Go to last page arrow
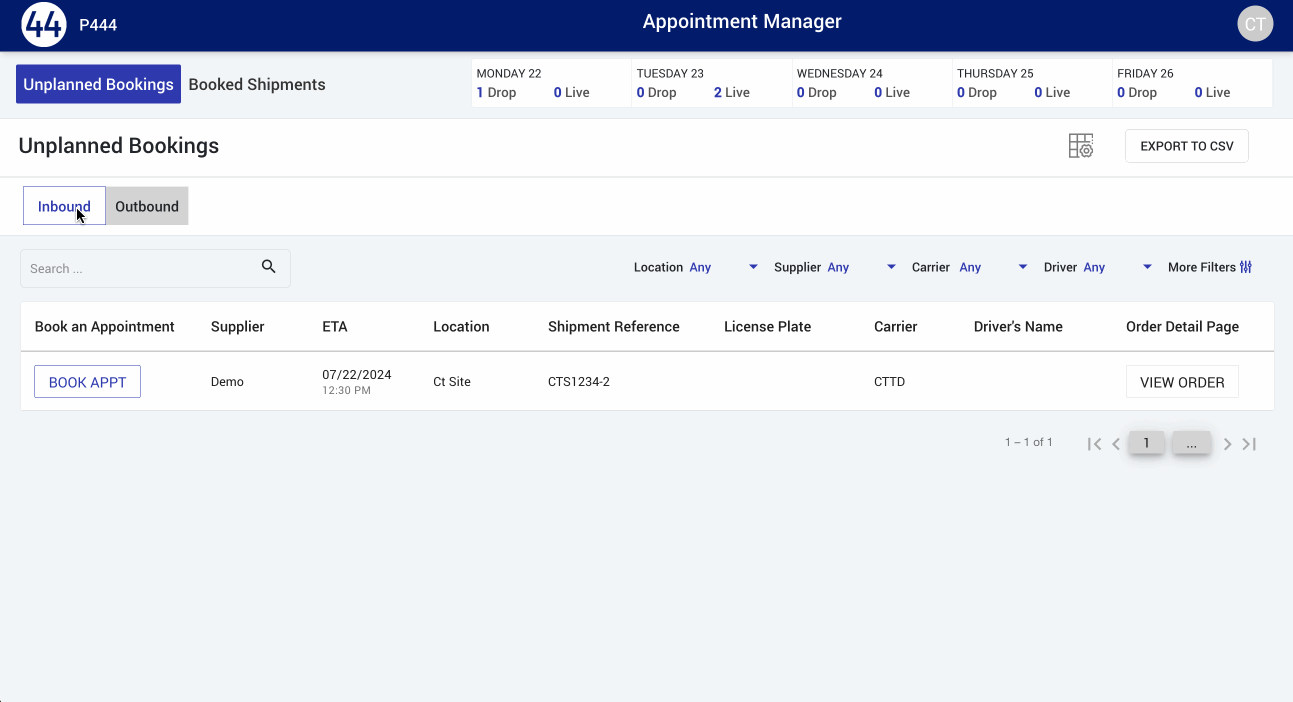Viewport: 1293px width, 702px height. (1249, 444)
